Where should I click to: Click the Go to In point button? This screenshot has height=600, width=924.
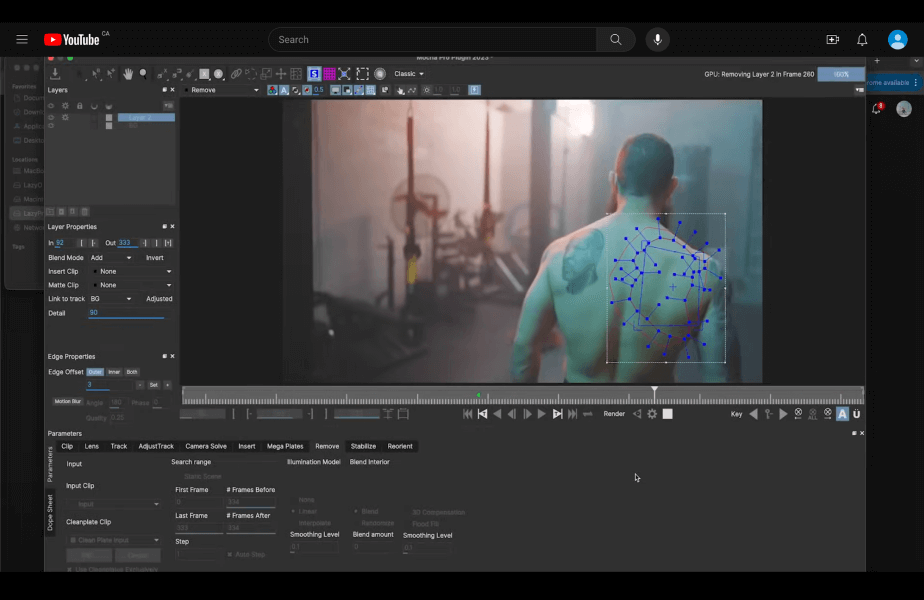click(483, 414)
